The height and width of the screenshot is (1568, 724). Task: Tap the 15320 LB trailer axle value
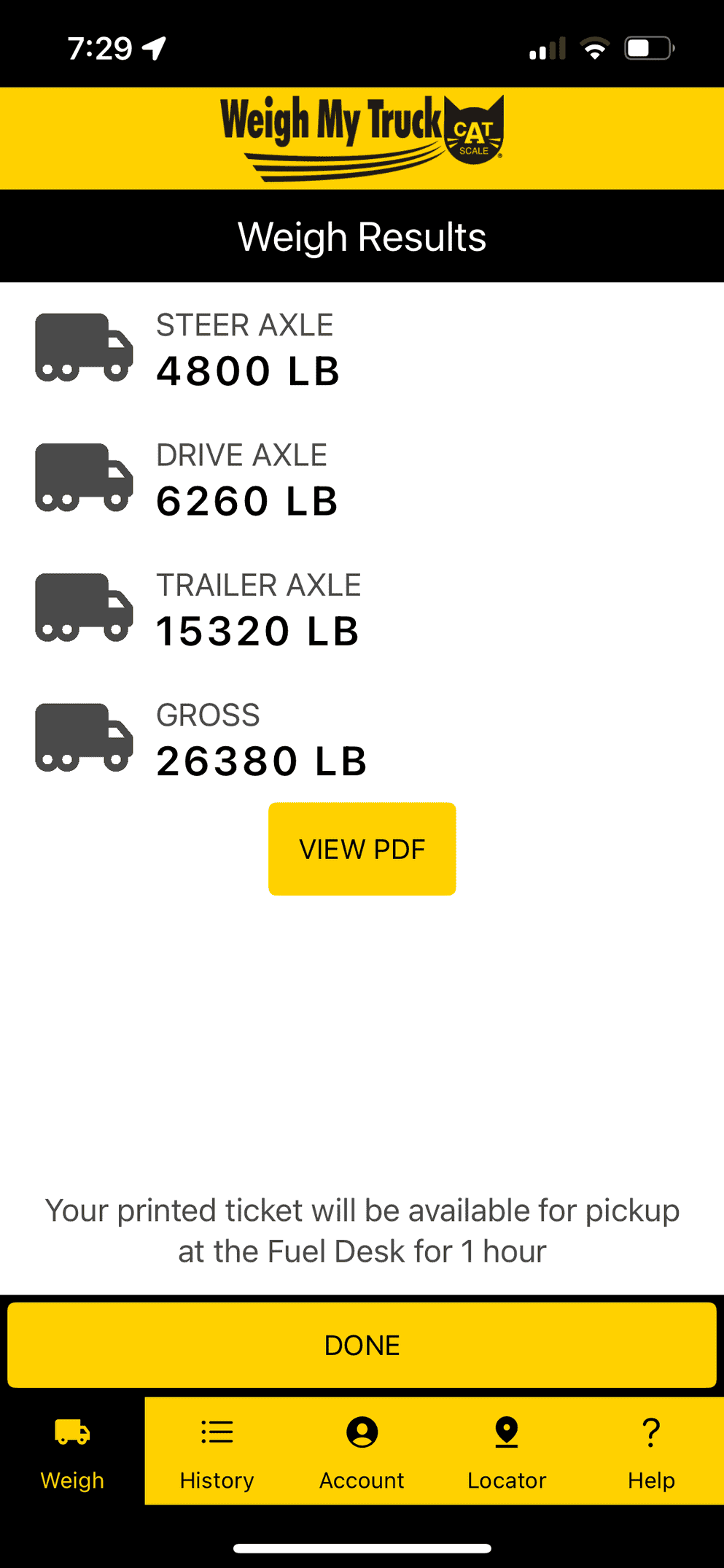258,632
